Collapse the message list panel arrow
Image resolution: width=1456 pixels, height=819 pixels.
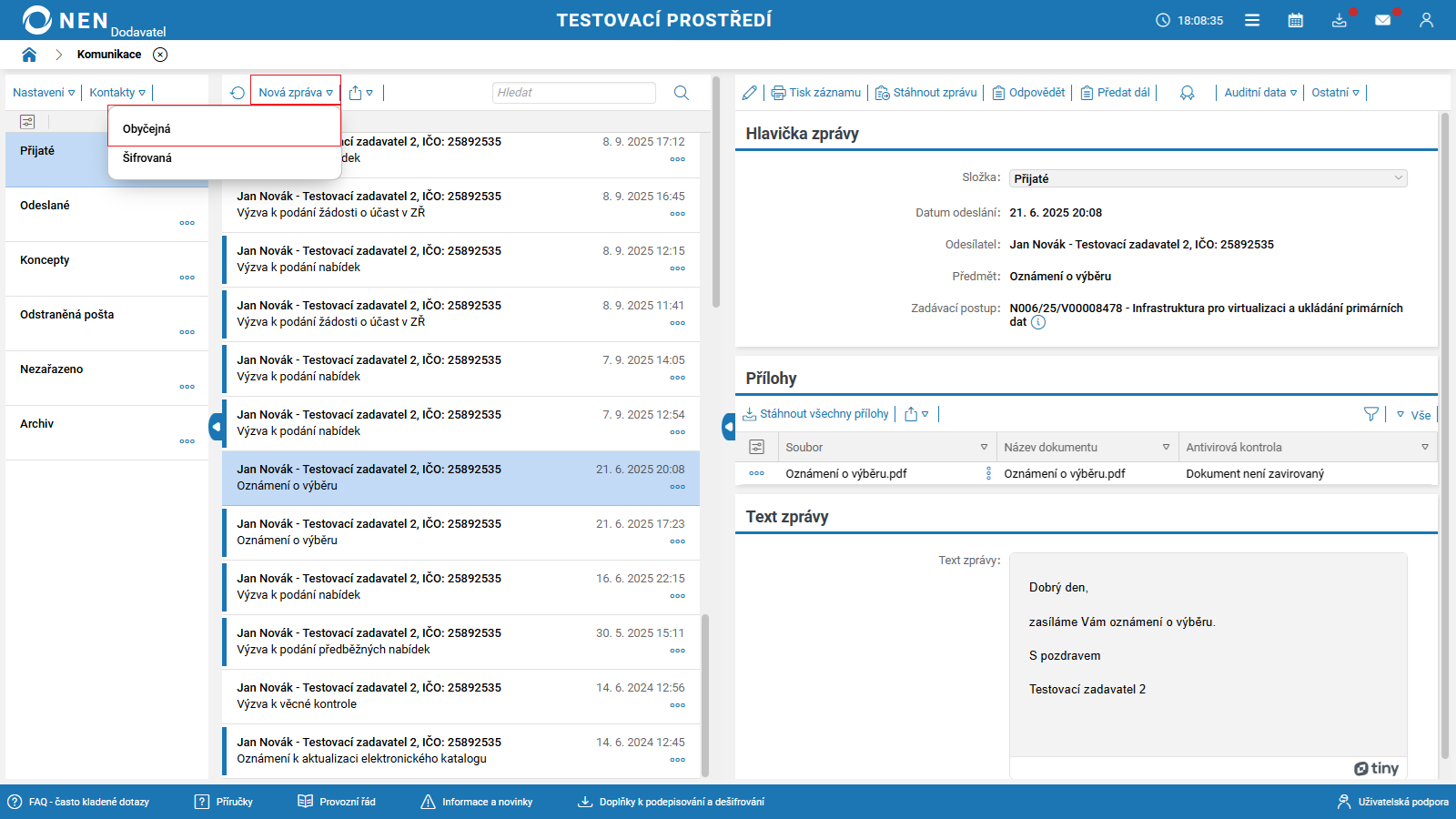click(729, 426)
